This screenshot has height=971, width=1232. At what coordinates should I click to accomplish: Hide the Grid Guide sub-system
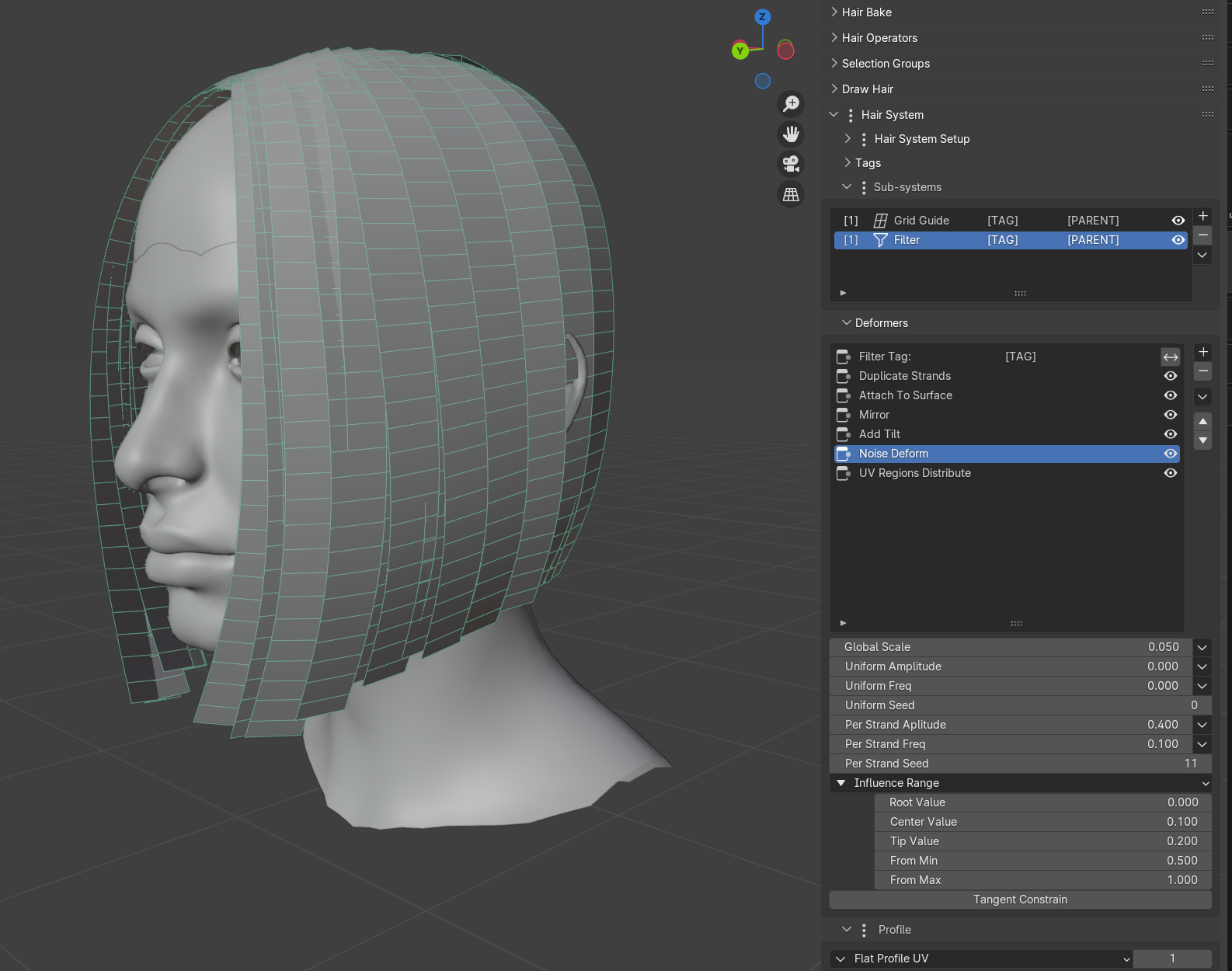tap(1178, 221)
